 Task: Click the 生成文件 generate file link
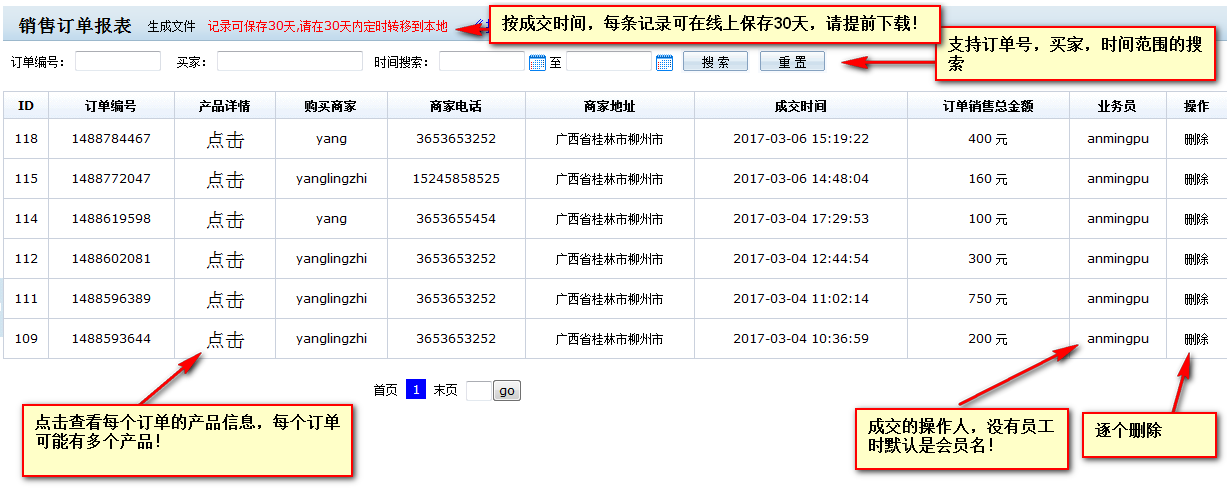pyautogui.click(x=172, y=26)
